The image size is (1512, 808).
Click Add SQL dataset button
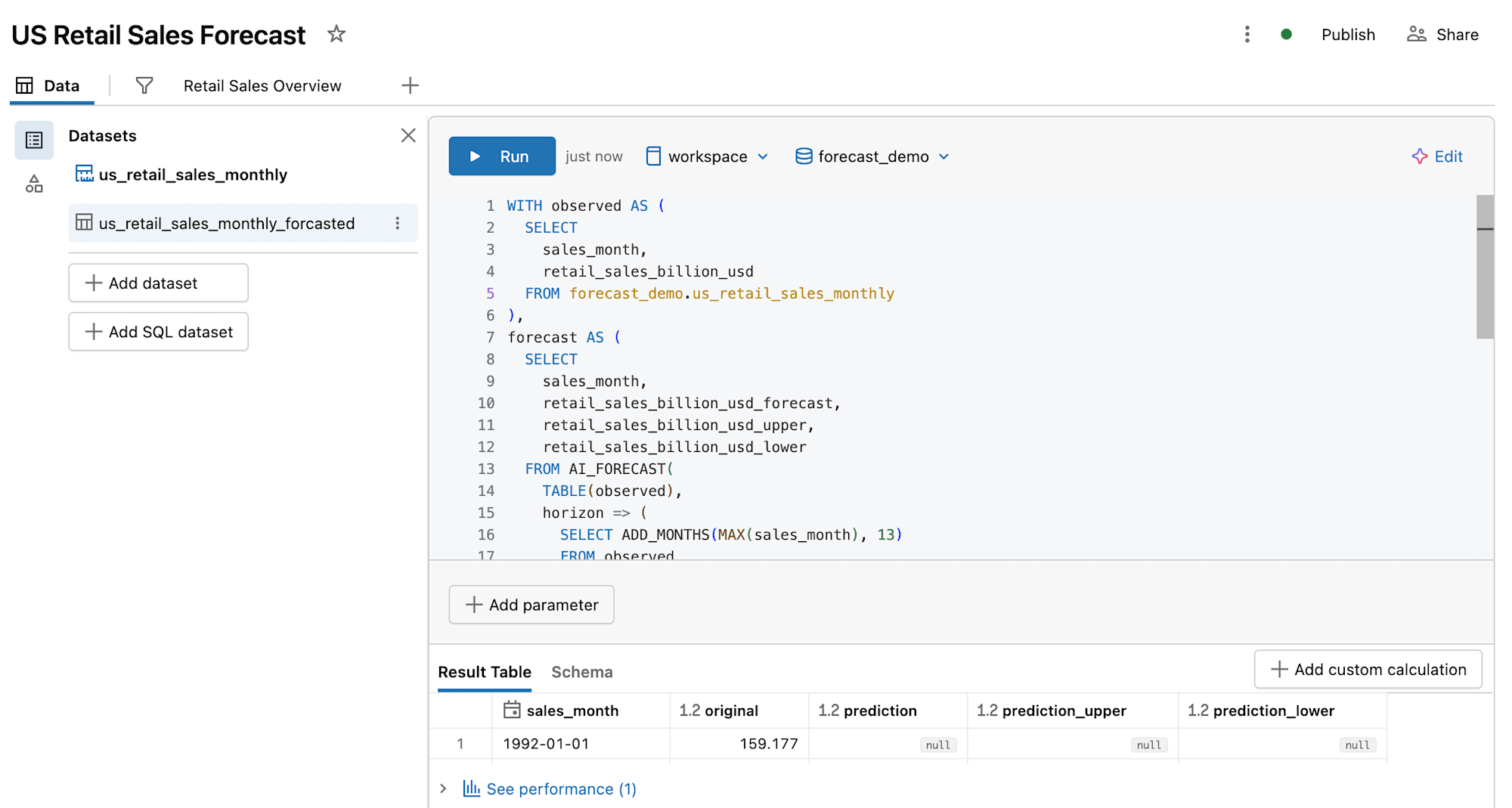158,332
